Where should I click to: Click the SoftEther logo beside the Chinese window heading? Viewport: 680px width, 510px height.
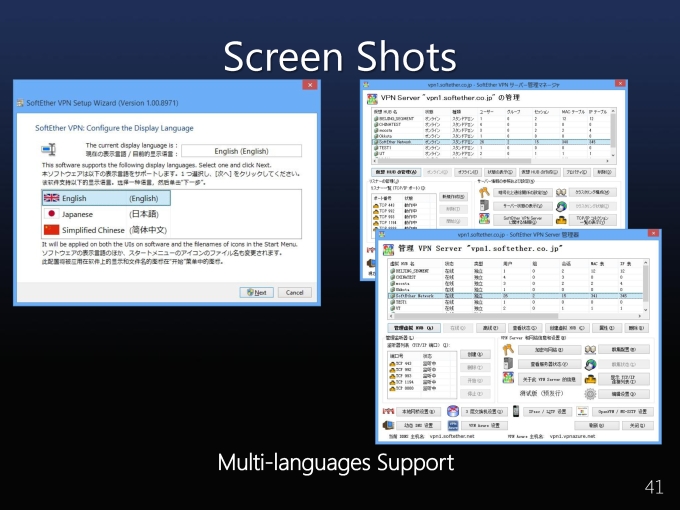click(388, 249)
